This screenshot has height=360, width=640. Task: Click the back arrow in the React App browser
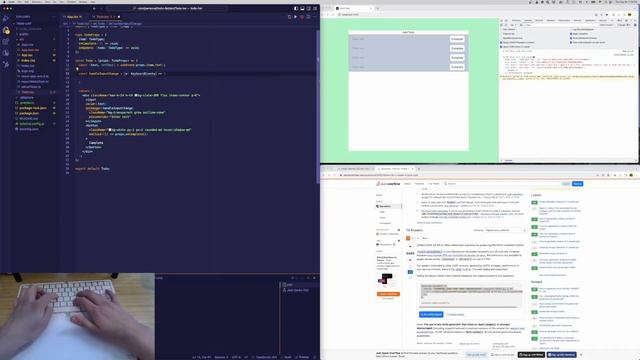point(323,15)
